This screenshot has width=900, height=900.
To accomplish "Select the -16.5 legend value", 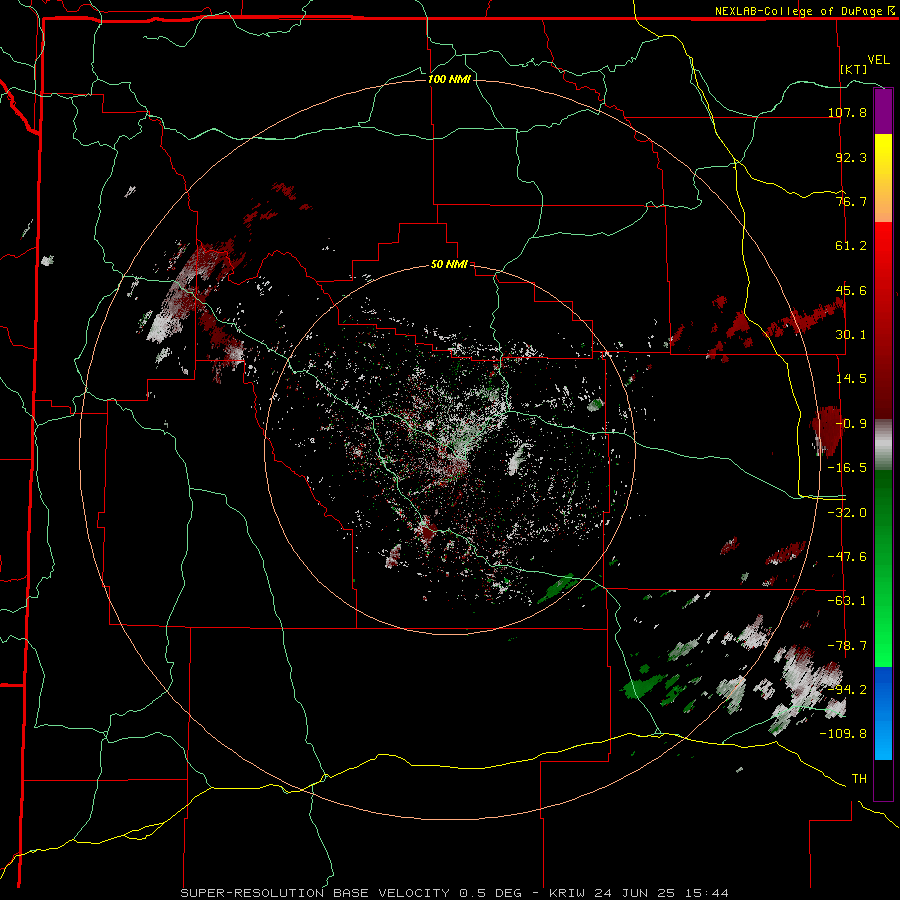I will click(x=847, y=468).
